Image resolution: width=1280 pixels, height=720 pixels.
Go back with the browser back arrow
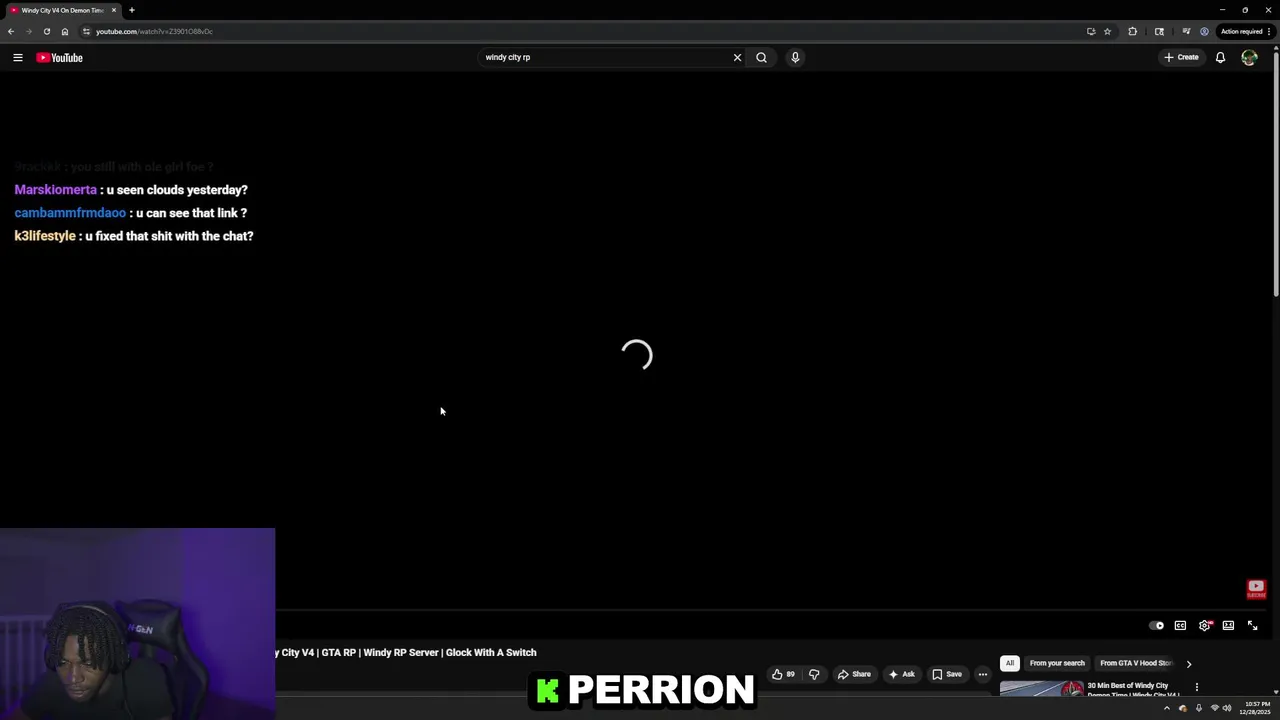pos(11,31)
